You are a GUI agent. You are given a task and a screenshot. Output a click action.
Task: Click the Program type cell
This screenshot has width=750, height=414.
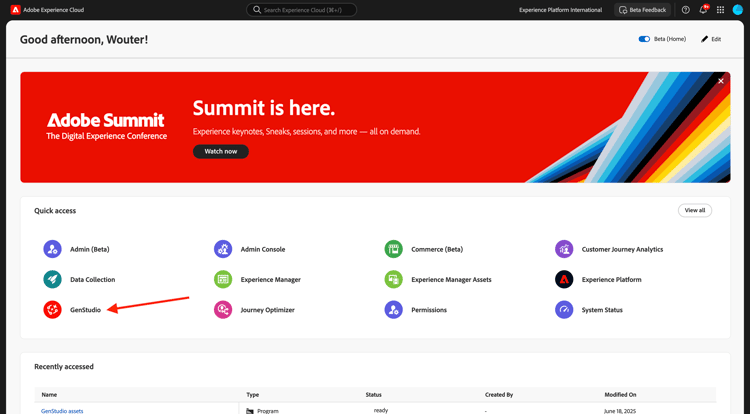(262, 411)
